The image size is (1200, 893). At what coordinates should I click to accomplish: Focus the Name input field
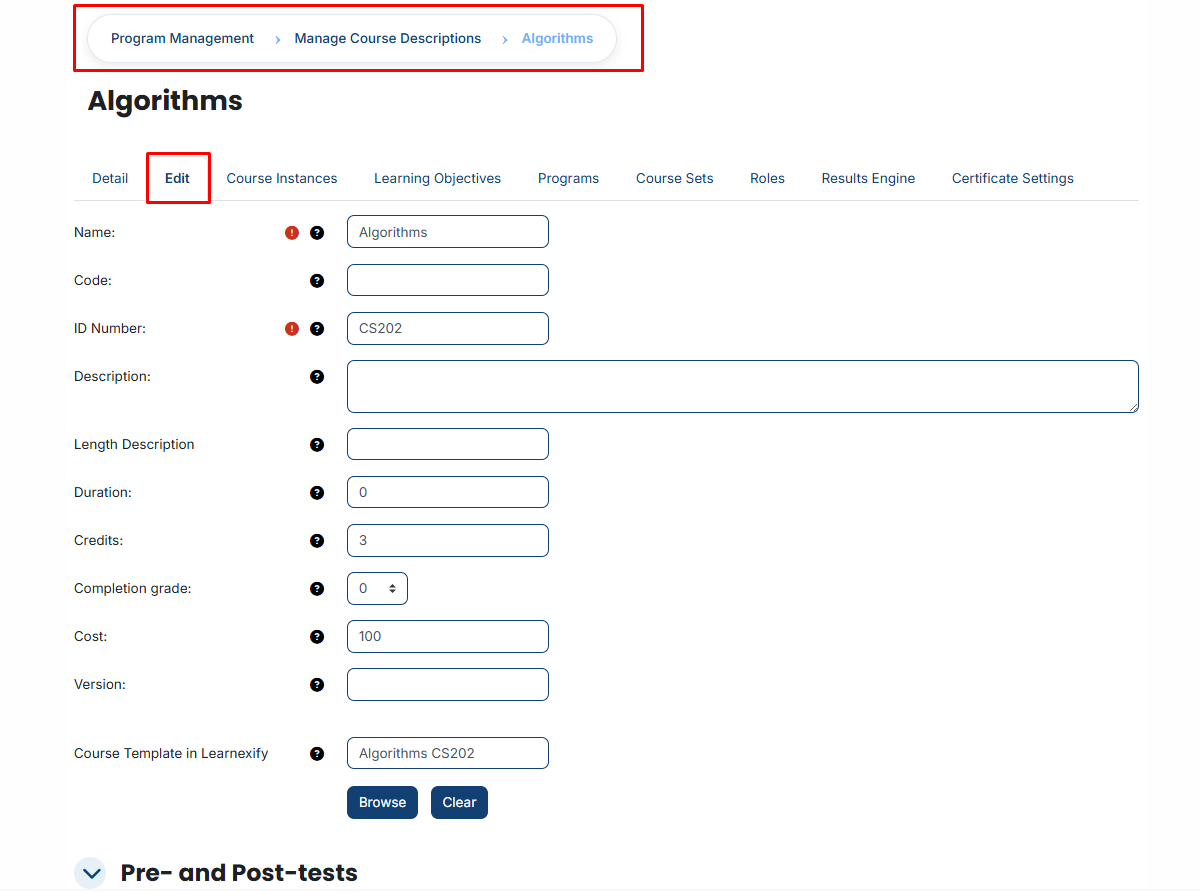tap(448, 232)
